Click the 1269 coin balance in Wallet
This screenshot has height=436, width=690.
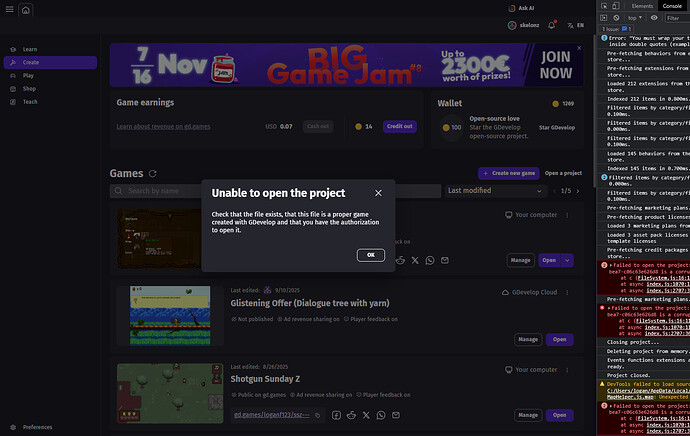[x=563, y=104]
